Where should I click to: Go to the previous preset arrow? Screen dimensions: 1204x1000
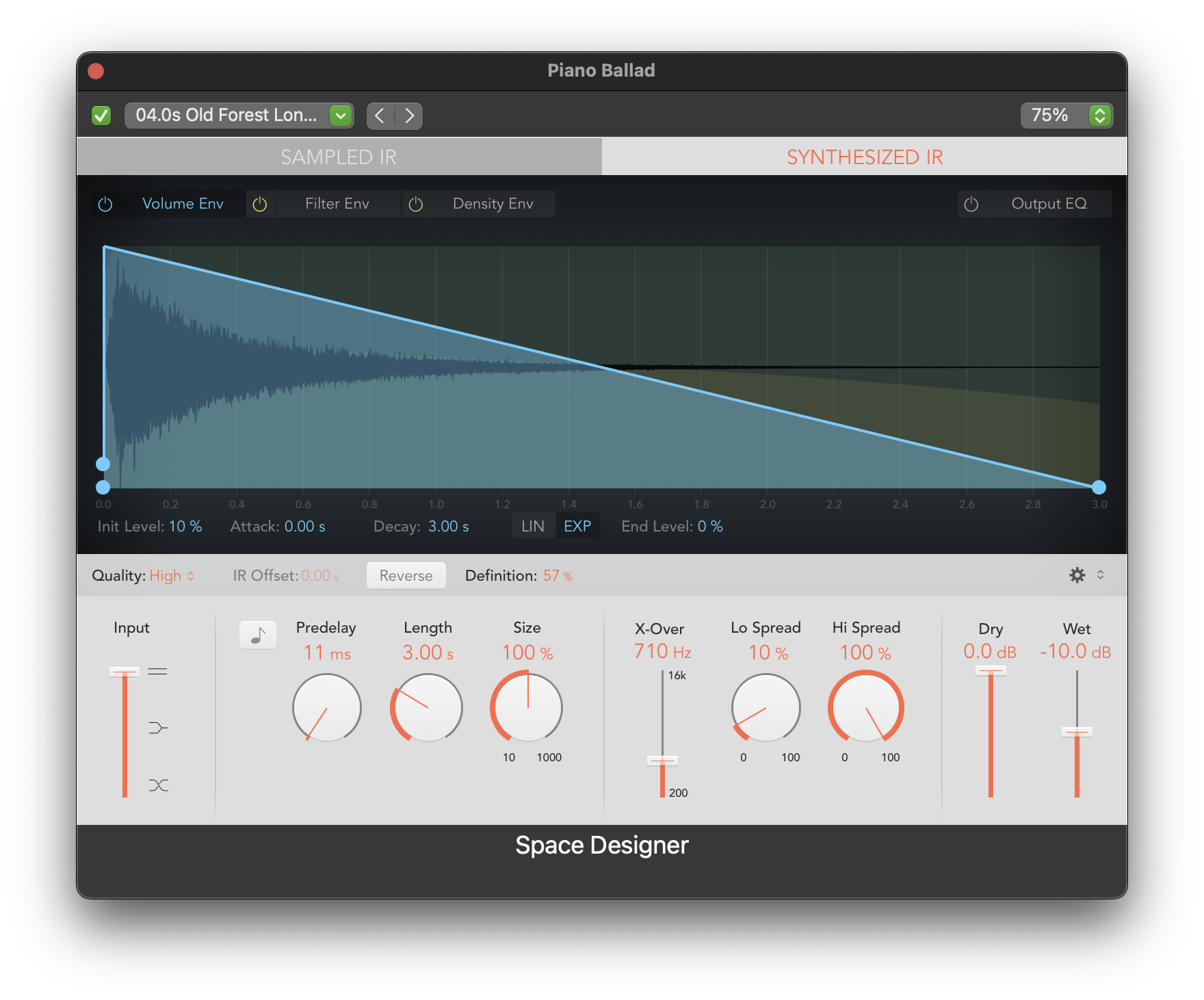pyautogui.click(x=380, y=116)
